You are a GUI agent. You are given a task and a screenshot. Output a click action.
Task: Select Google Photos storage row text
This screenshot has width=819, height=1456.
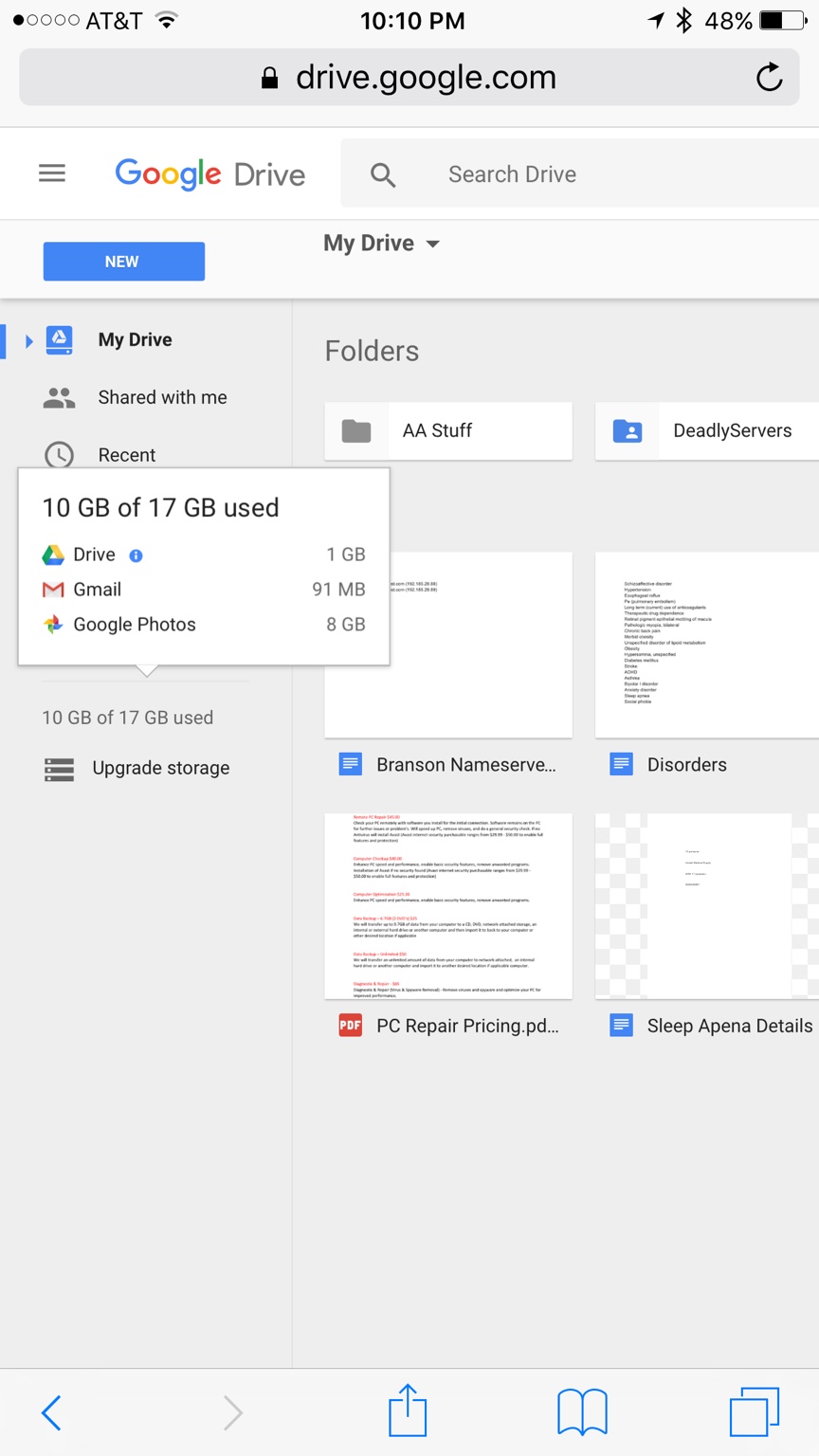(x=204, y=625)
